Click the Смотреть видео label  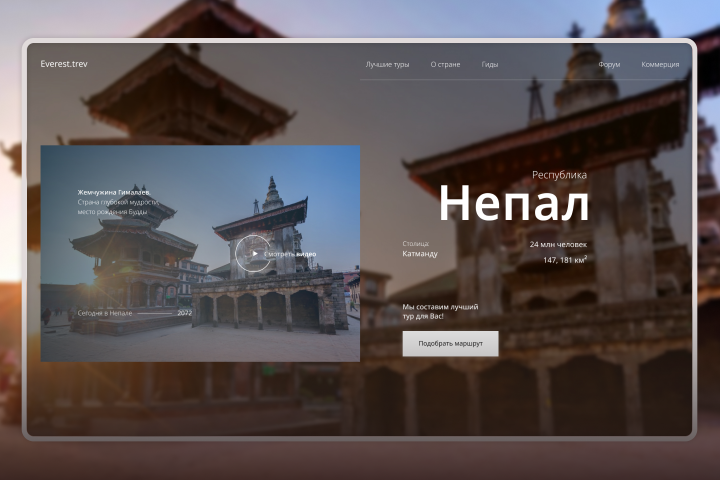click(x=290, y=254)
